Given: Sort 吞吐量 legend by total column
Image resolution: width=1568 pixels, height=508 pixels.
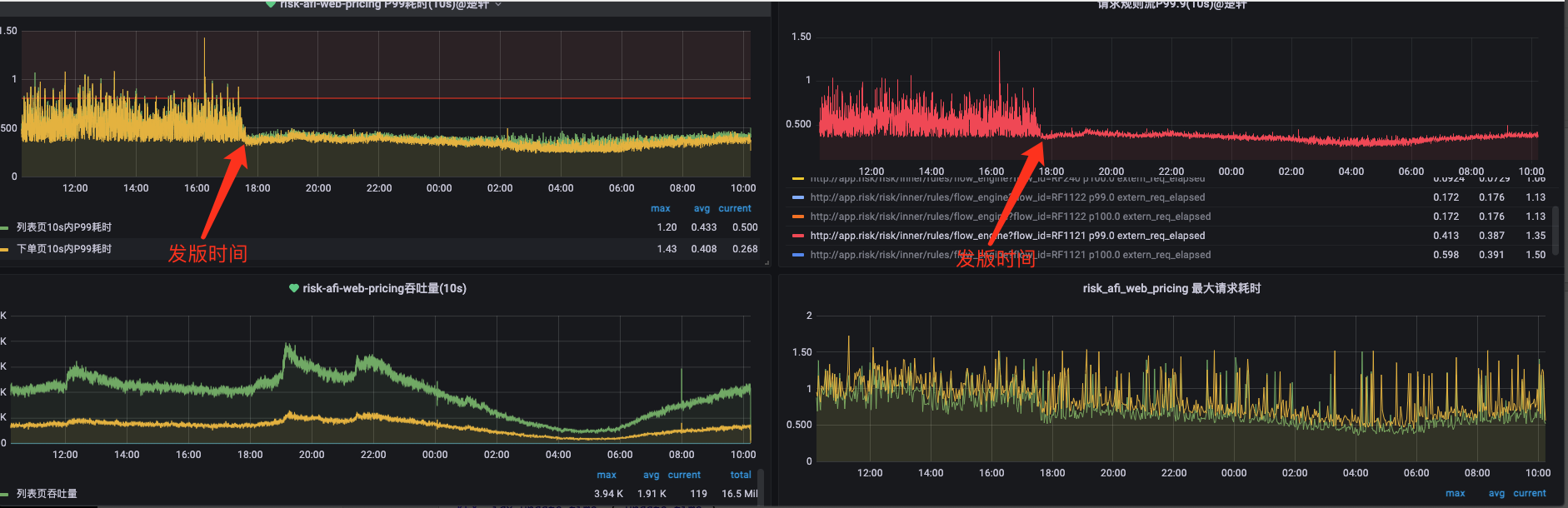Looking at the screenshot, I should tap(741, 475).
